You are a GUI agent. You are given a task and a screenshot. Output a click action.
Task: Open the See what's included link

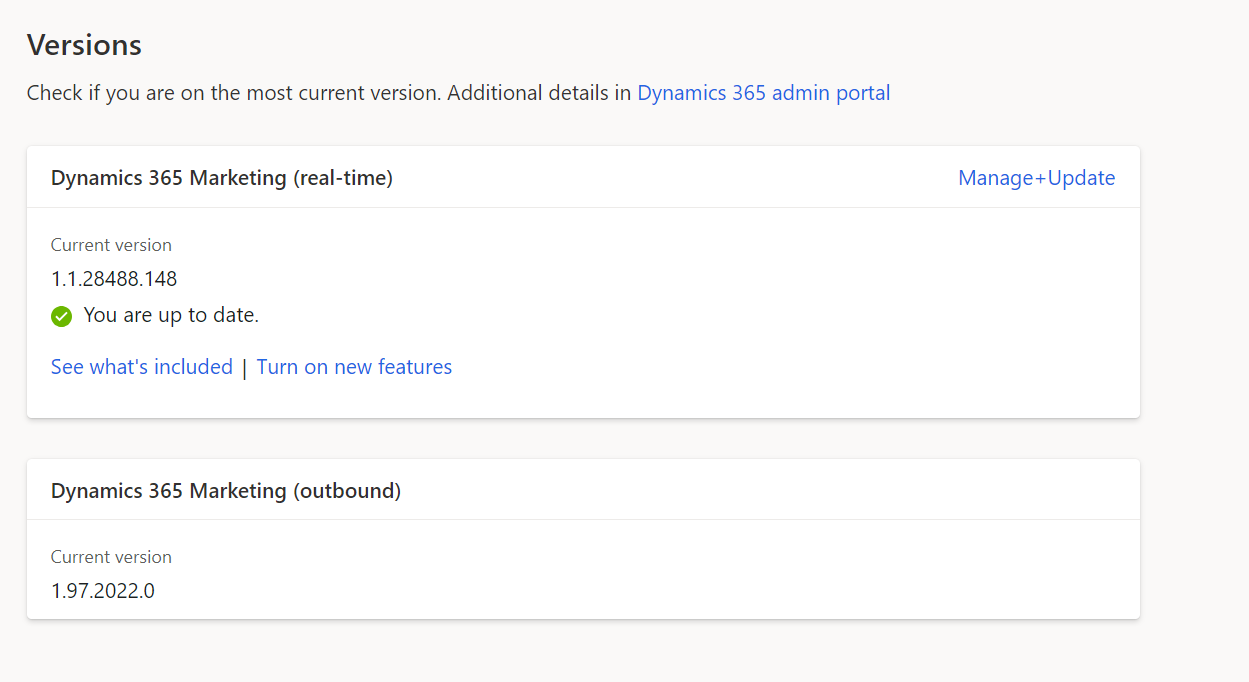[x=142, y=367]
